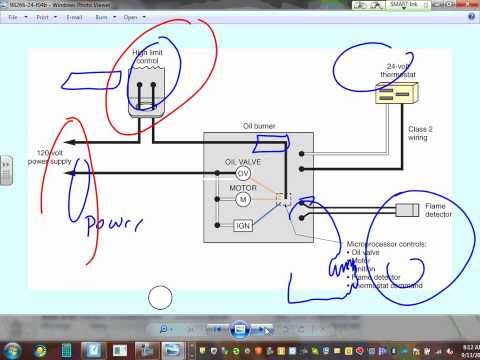Open the Windows Photo Viewer taskbar button
Screen dimensions: 480x360
click(173, 351)
